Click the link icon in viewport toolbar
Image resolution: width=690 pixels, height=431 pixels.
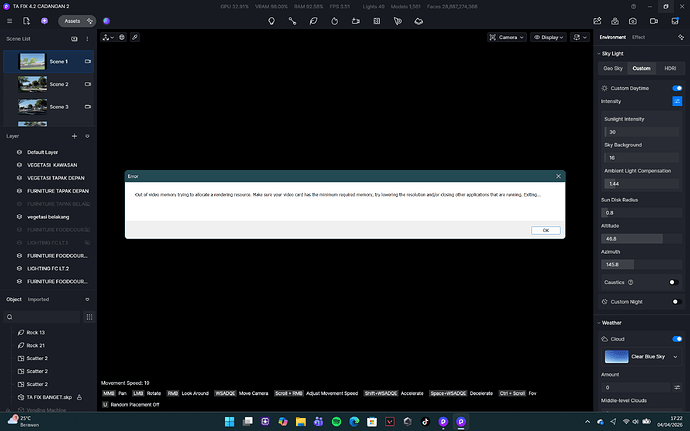135,37
